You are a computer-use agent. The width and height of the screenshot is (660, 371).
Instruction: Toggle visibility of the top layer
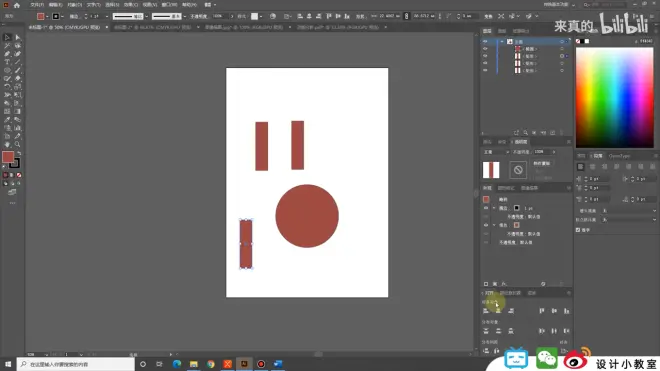pyautogui.click(x=485, y=42)
